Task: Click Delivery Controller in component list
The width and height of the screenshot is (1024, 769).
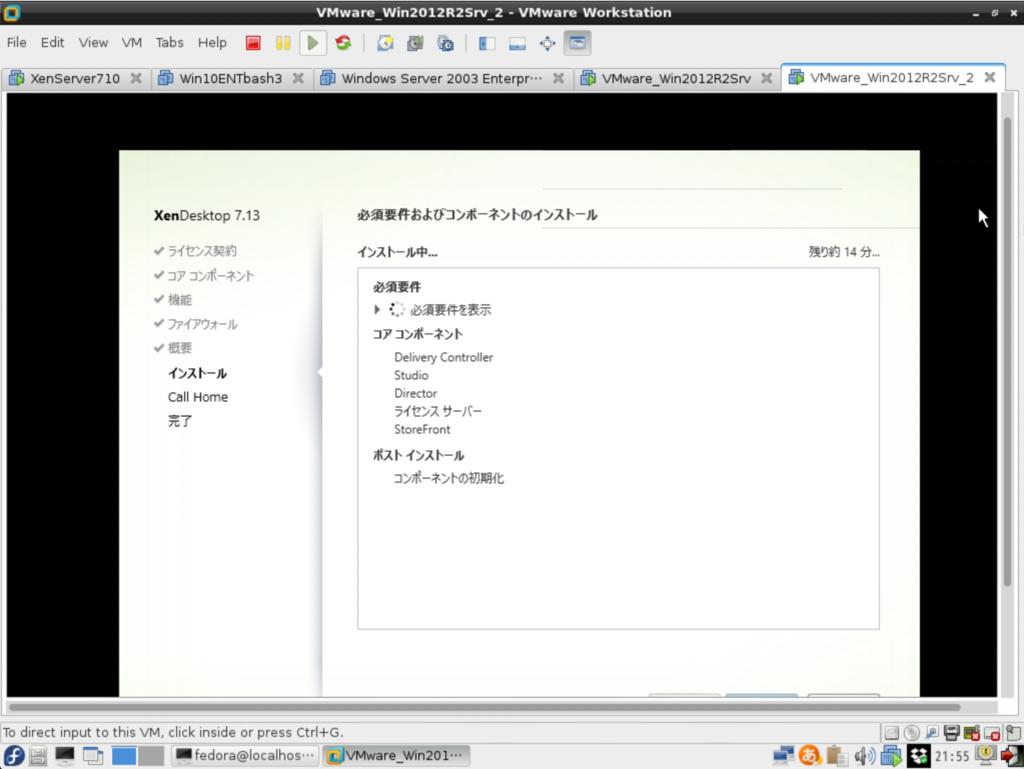Action: point(443,357)
